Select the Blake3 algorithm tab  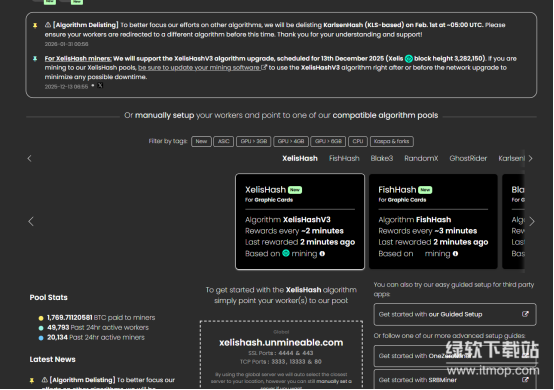click(382, 159)
